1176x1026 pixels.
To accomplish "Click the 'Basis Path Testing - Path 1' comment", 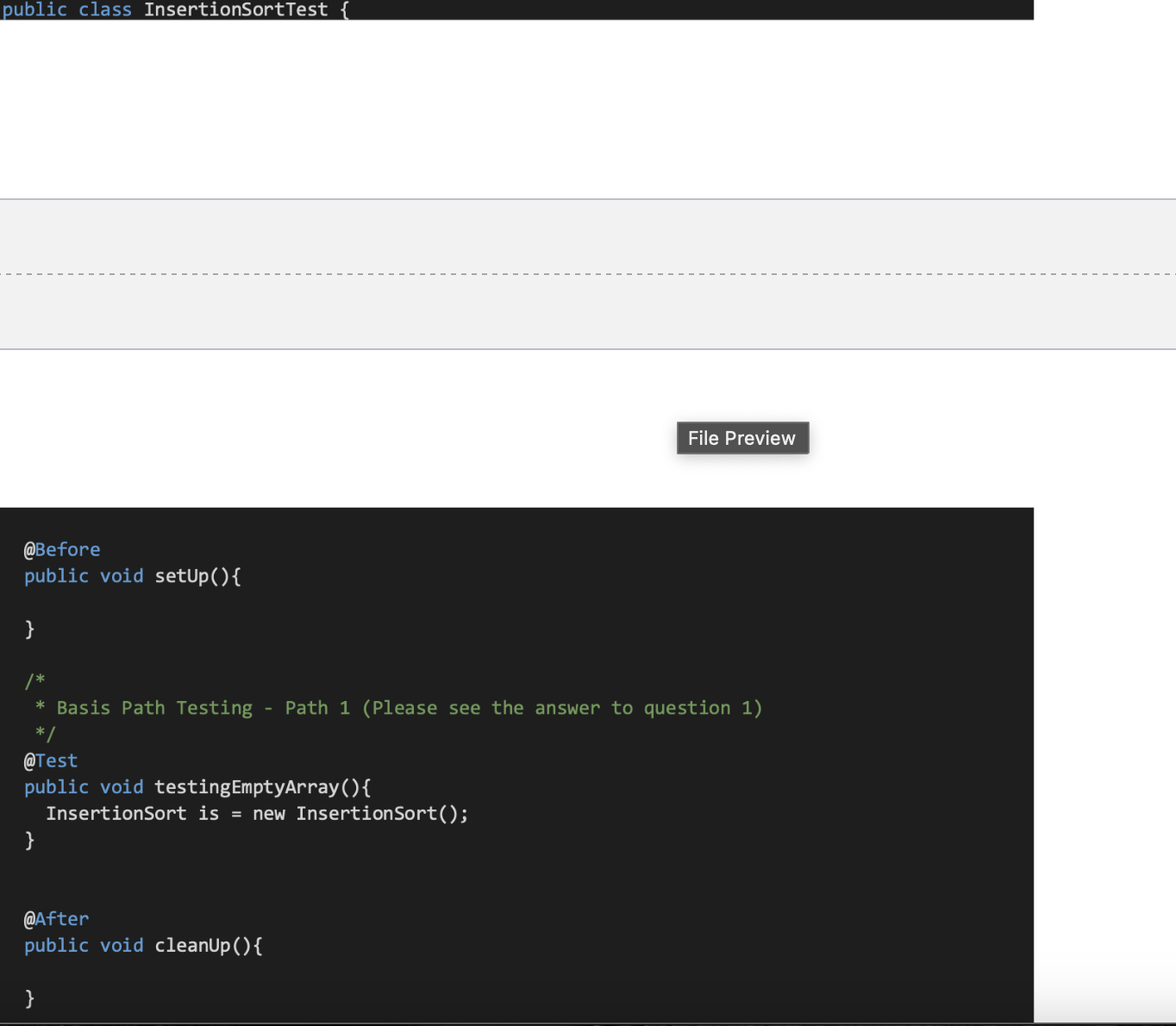I will (203, 708).
